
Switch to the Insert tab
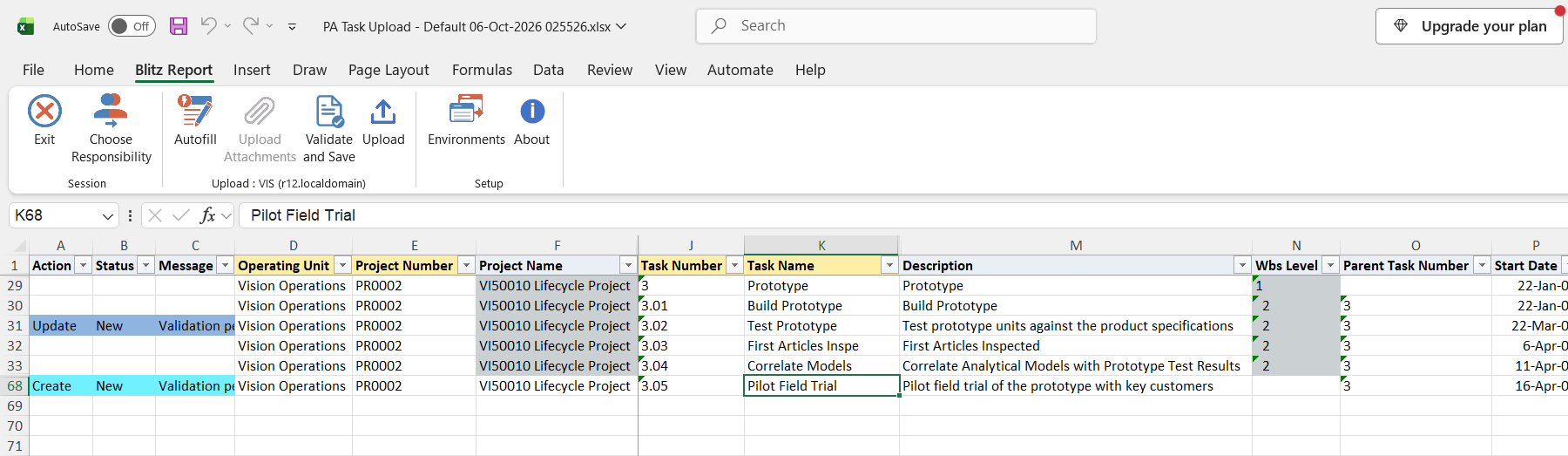click(x=252, y=70)
